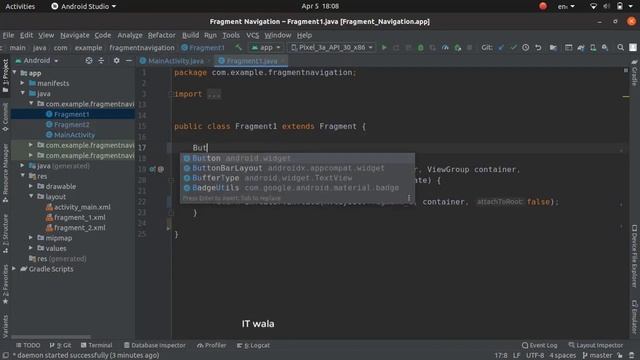Open the TODO tool window

pos(28,345)
